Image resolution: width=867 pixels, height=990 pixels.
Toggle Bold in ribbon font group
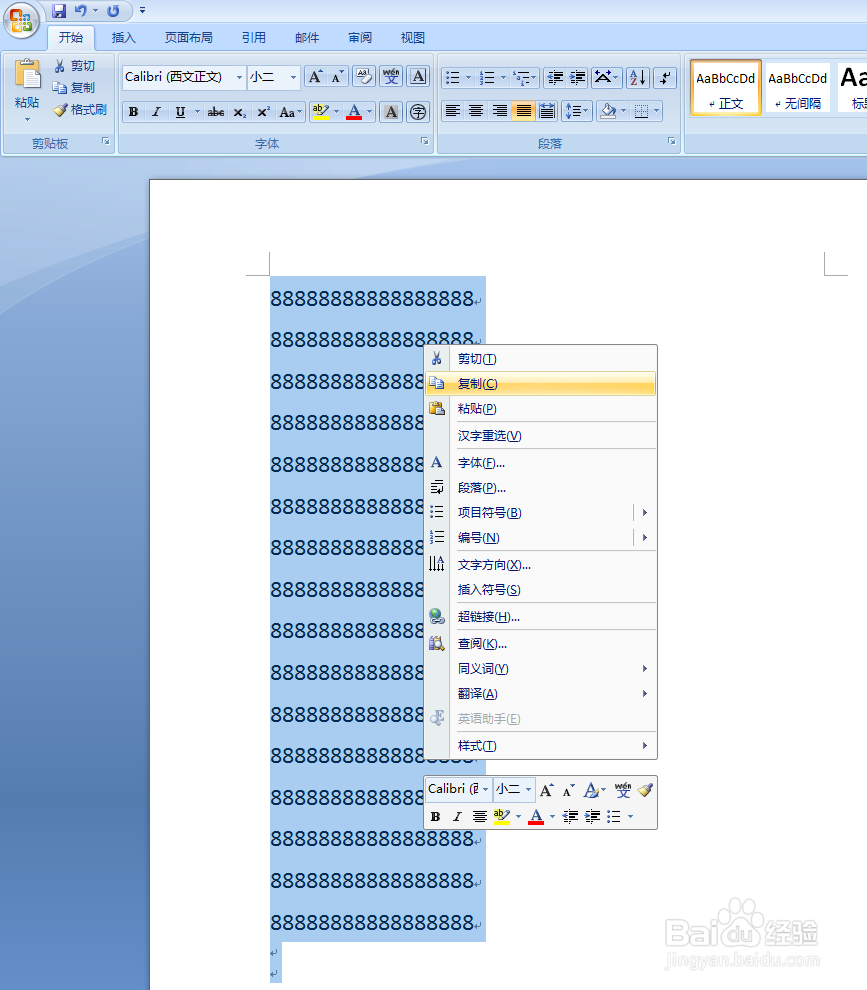[133, 112]
